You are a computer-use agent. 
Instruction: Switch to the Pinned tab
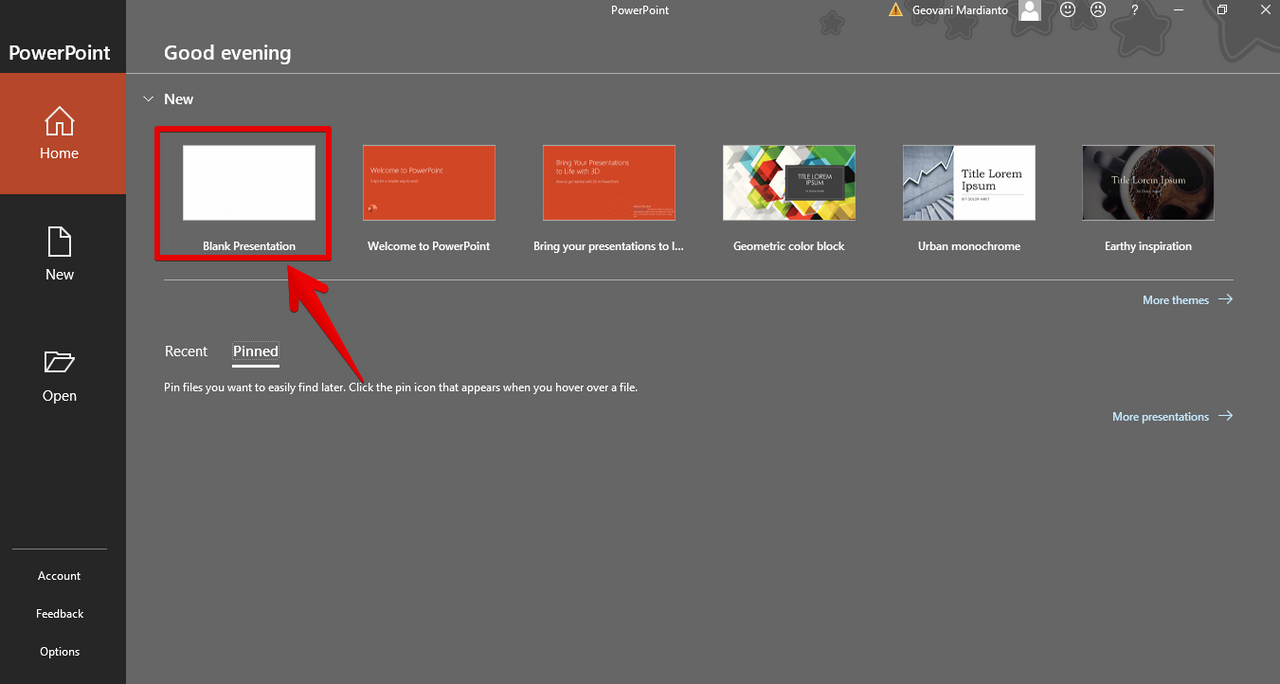pos(256,351)
